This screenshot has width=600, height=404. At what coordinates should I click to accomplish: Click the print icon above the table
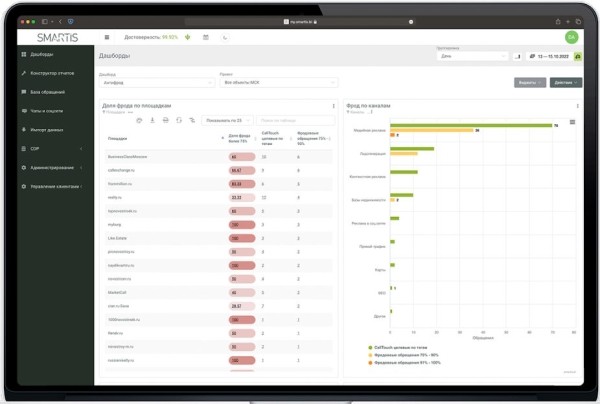(x=165, y=119)
